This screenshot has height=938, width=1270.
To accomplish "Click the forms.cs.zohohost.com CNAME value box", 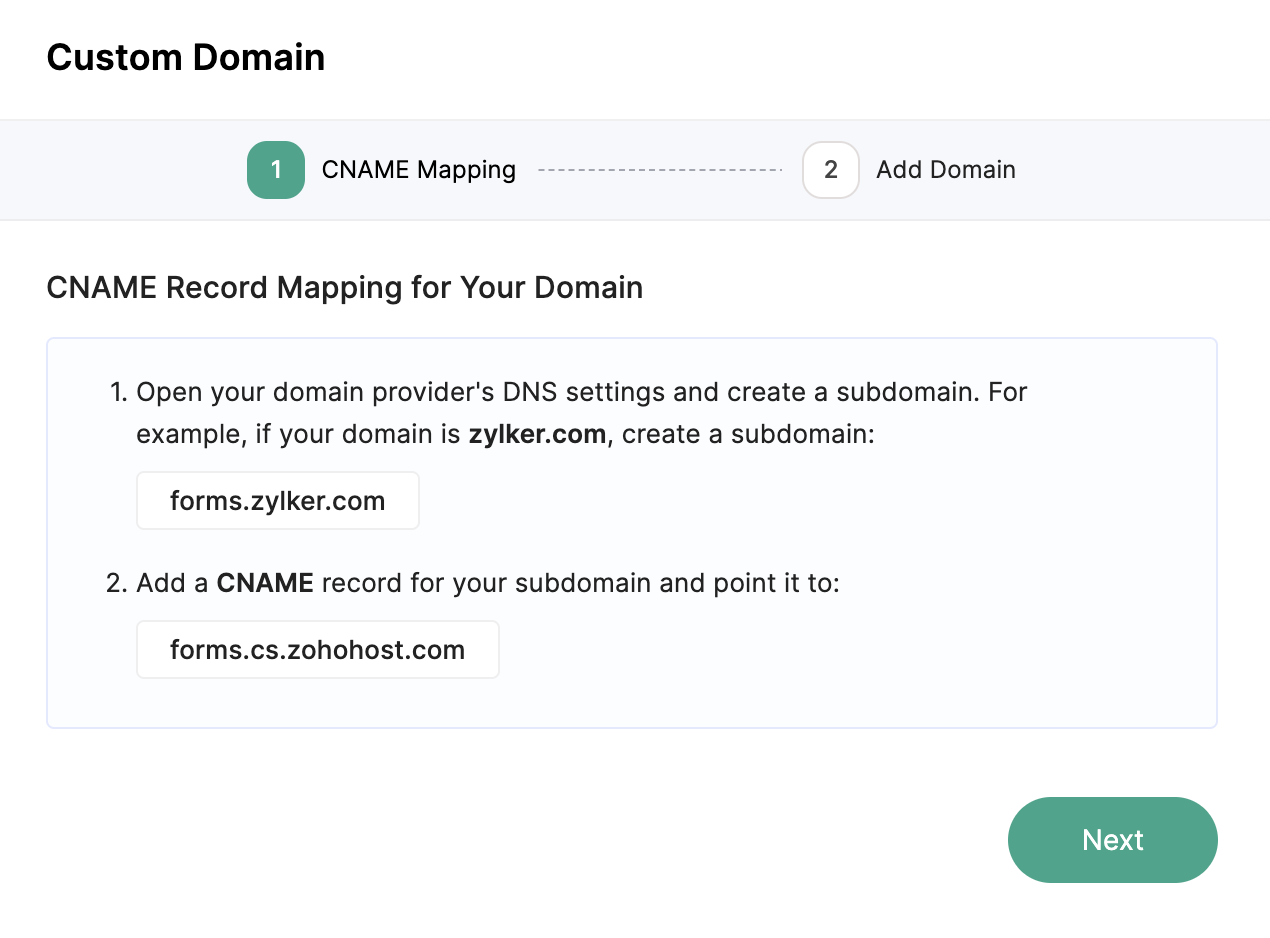I will [318, 650].
